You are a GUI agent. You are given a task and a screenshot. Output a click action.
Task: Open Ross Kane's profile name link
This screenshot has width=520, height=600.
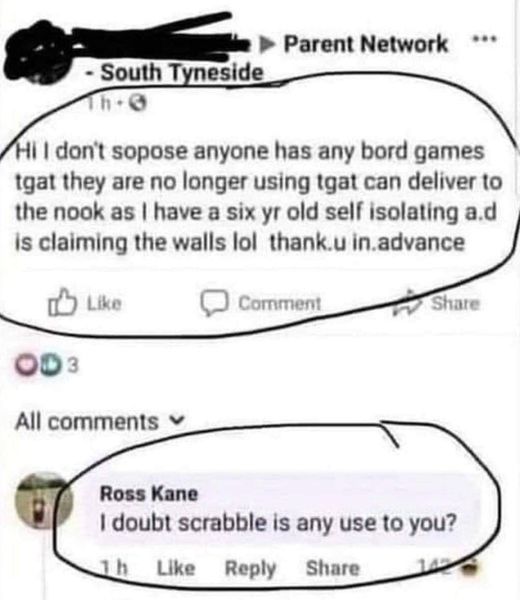point(148,493)
